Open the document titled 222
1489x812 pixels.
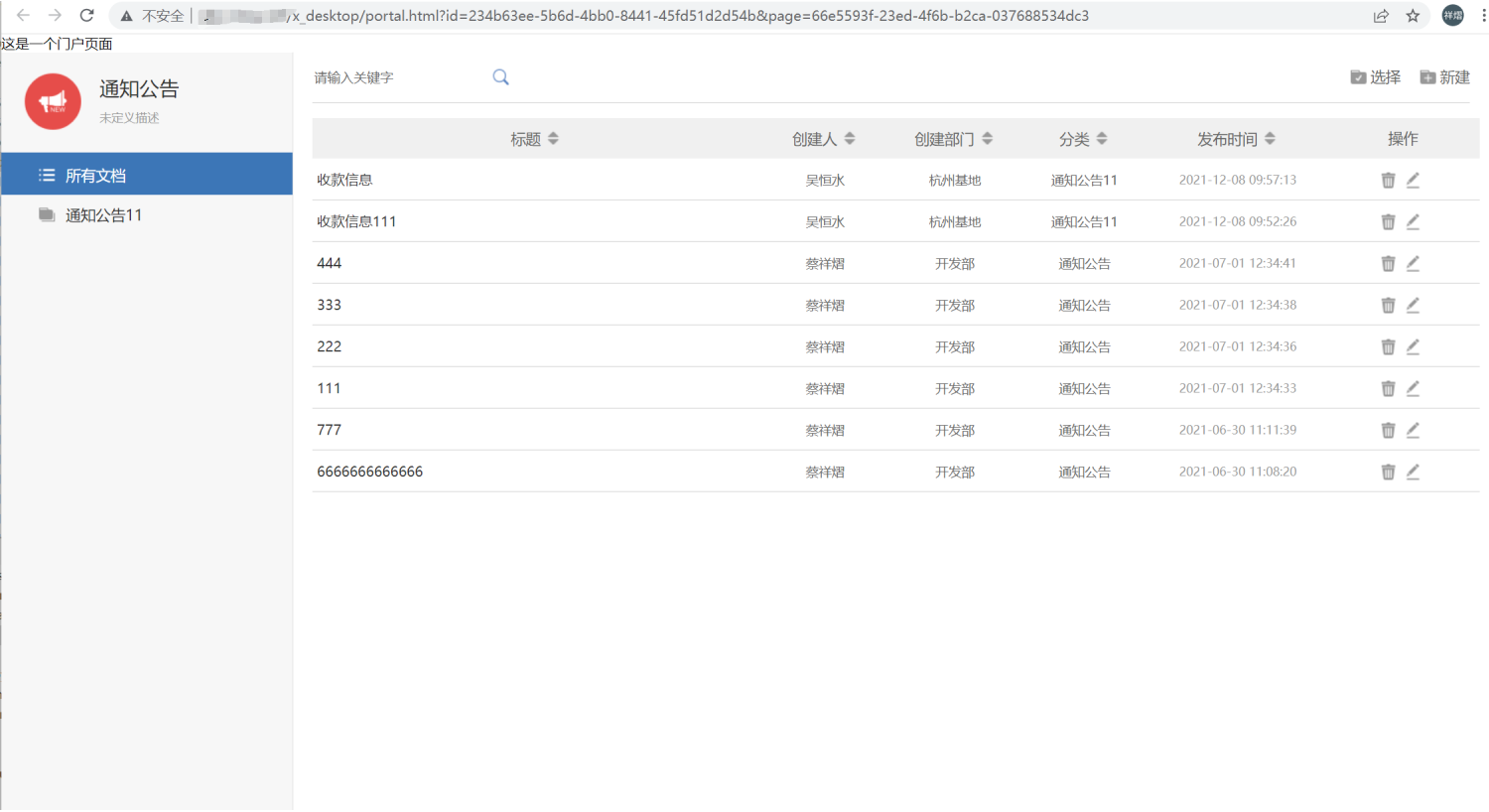[330, 347]
